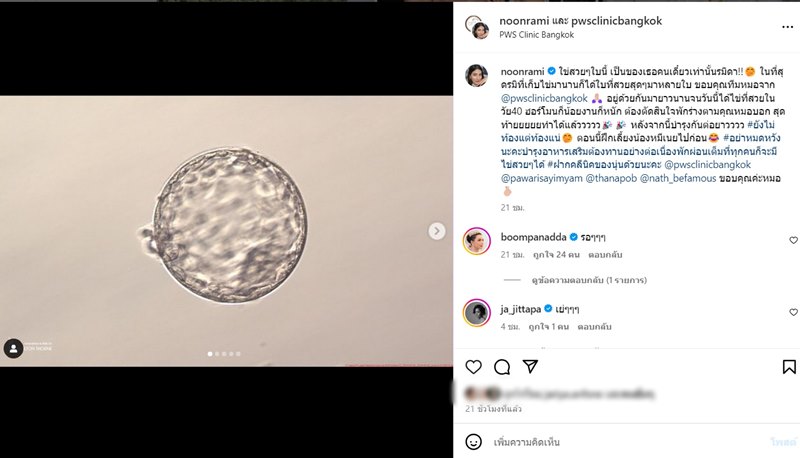Select second carousel dot indicator

217,354
